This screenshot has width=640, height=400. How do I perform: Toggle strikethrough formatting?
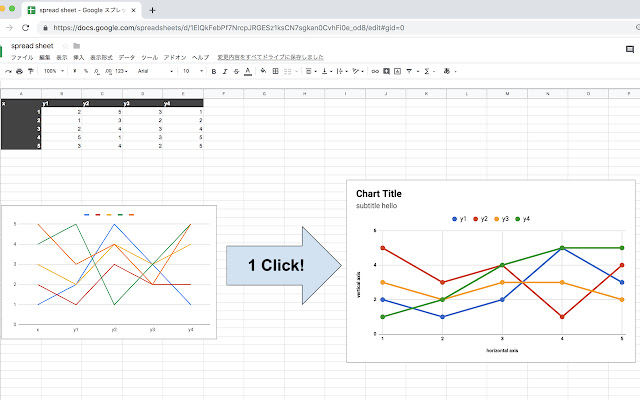(x=236, y=71)
